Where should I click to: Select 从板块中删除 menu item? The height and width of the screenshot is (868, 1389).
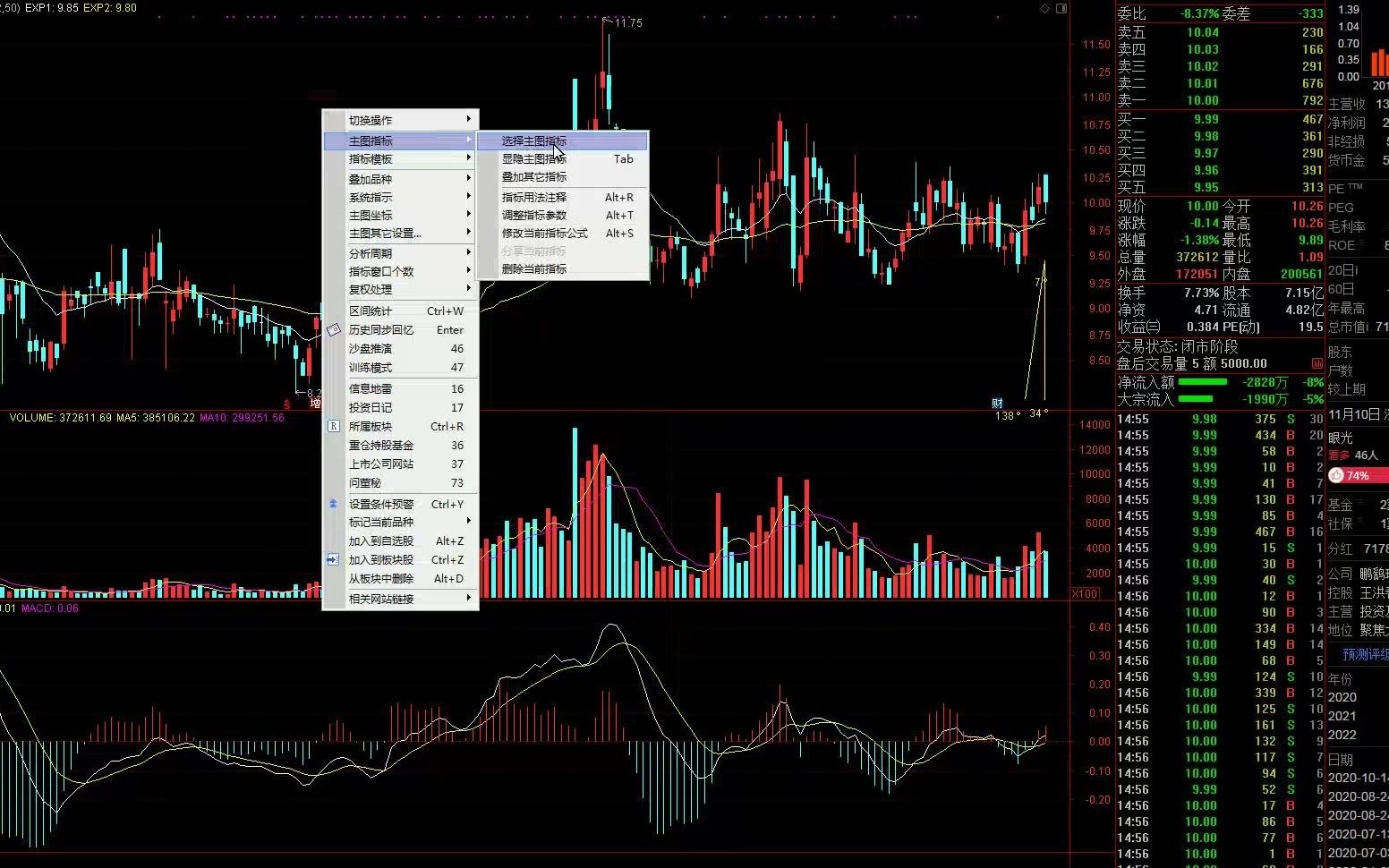pos(401,579)
